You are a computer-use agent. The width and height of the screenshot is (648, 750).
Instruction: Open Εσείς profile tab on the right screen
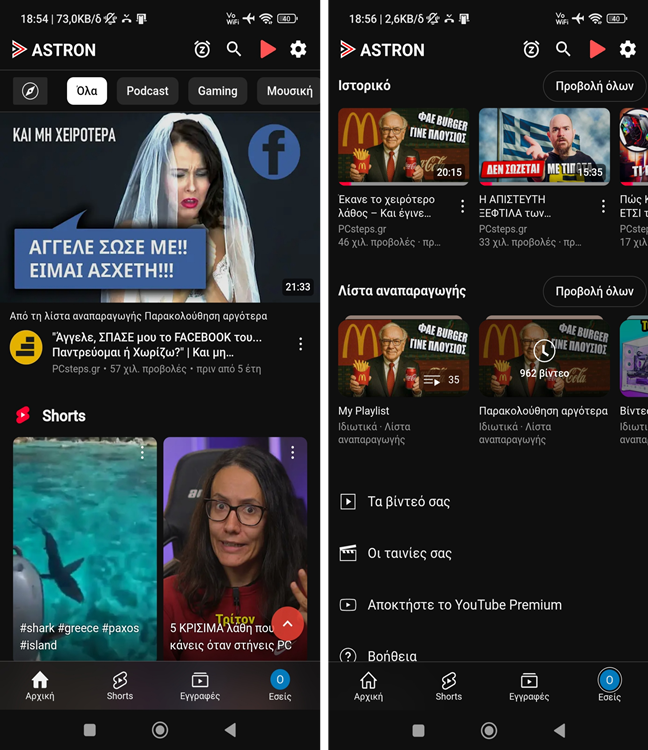(609, 685)
